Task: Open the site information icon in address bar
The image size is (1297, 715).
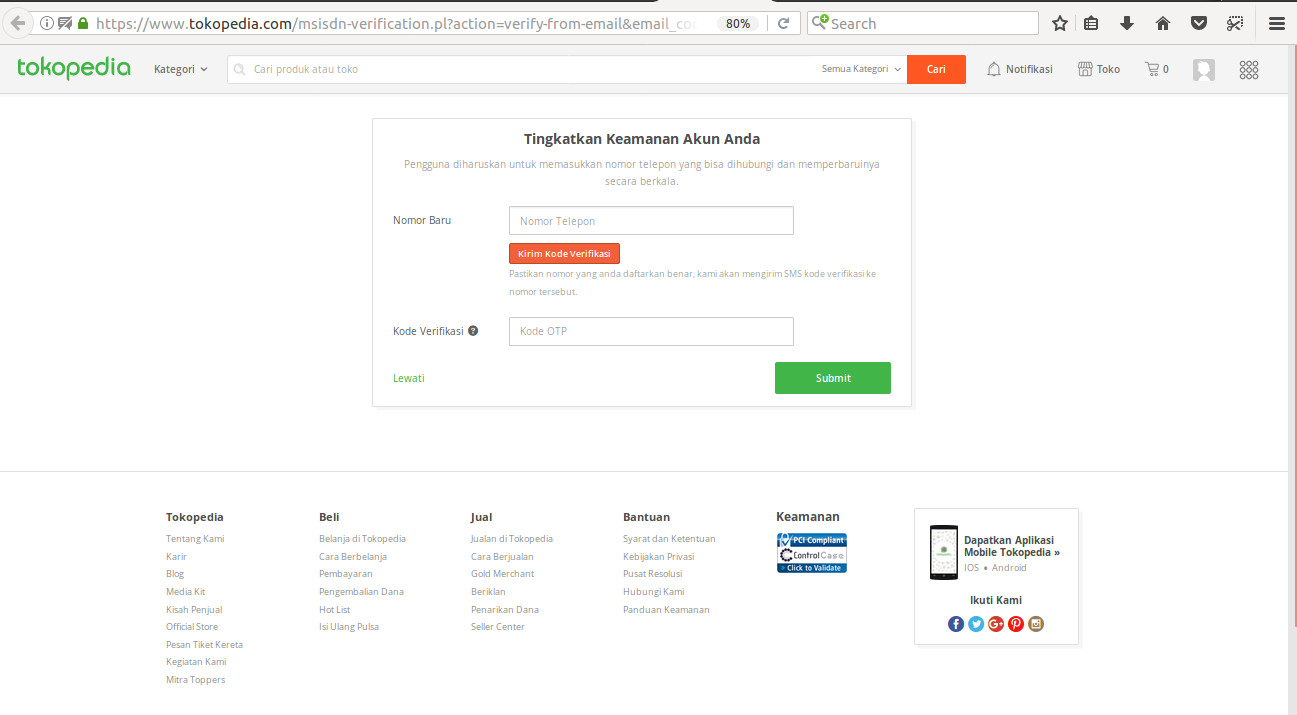Action: click(46, 23)
